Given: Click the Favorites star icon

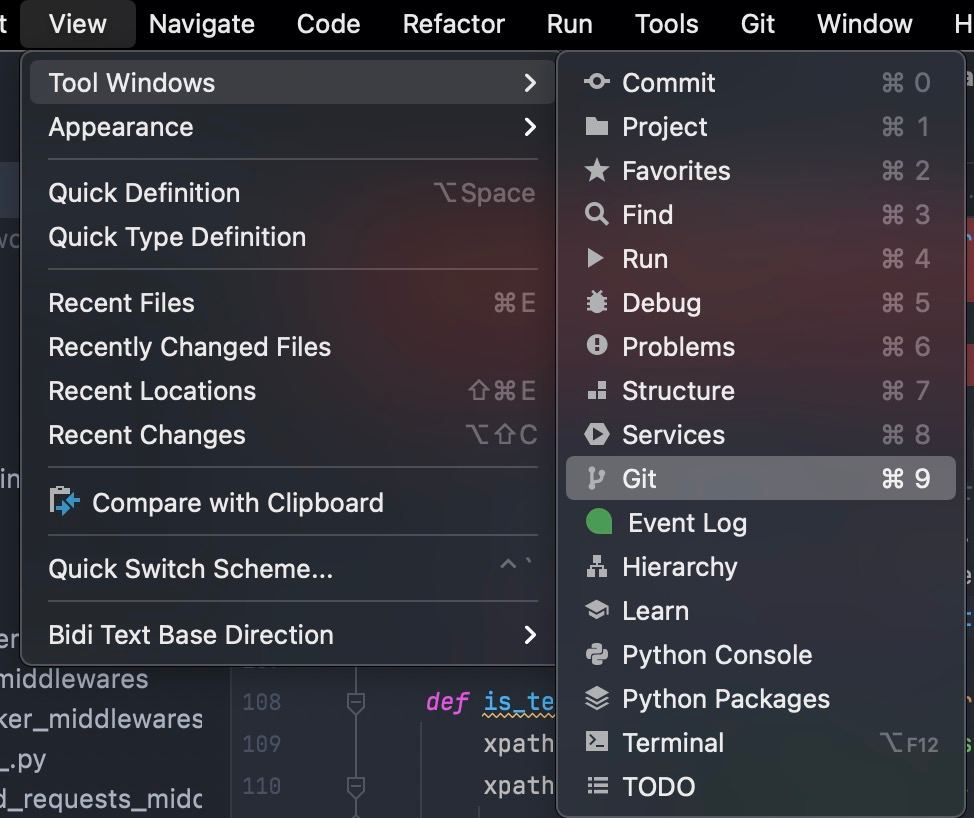Looking at the screenshot, I should 597,170.
